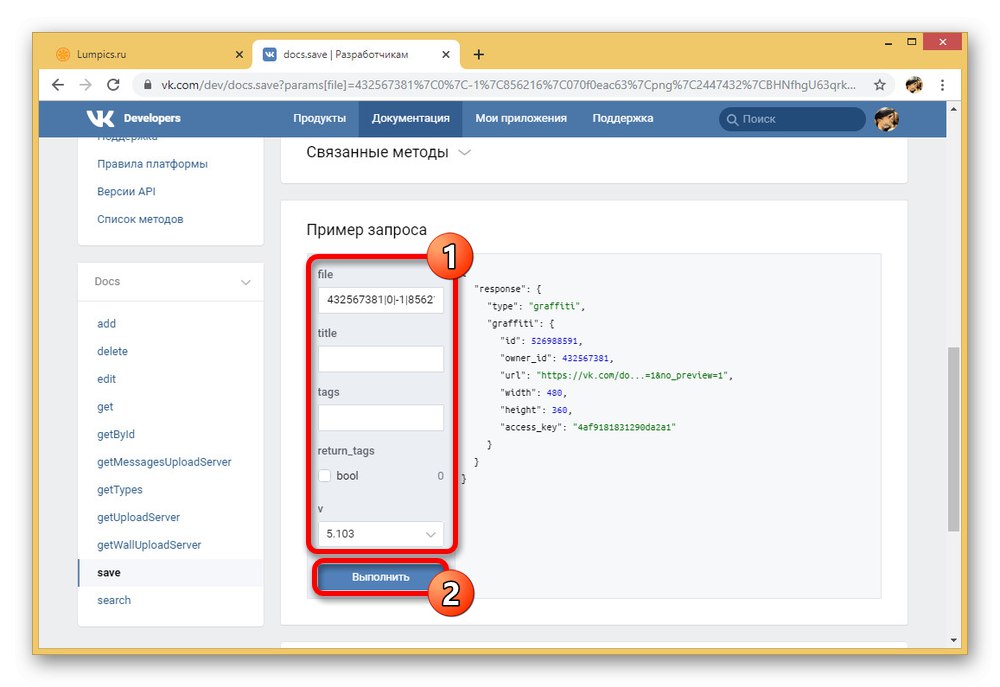Click the owner_id value 432567381

pyautogui.click(x=585, y=358)
